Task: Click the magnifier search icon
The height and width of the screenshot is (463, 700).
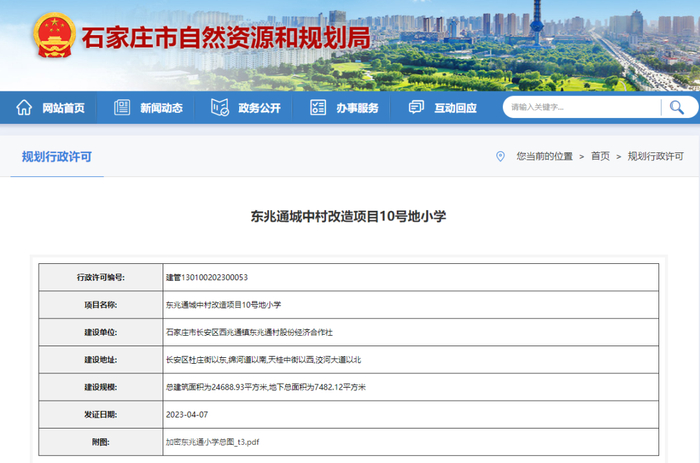Action: [x=677, y=107]
